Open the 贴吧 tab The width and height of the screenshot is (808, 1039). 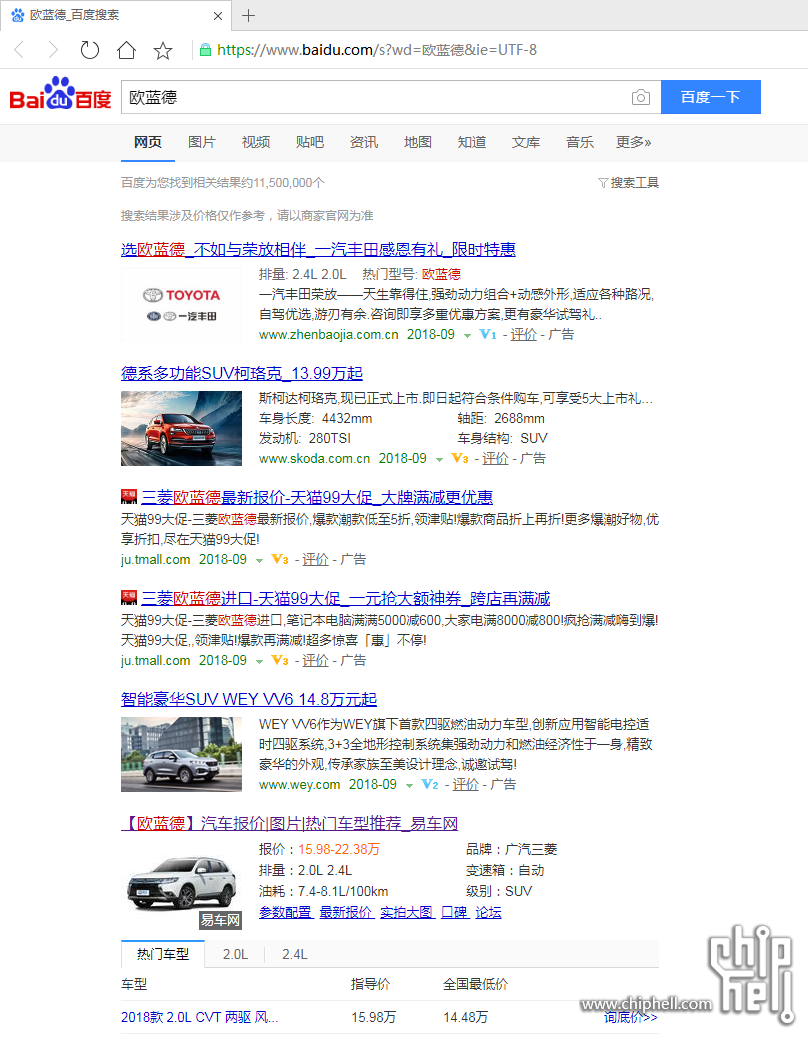click(x=310, y=142)
